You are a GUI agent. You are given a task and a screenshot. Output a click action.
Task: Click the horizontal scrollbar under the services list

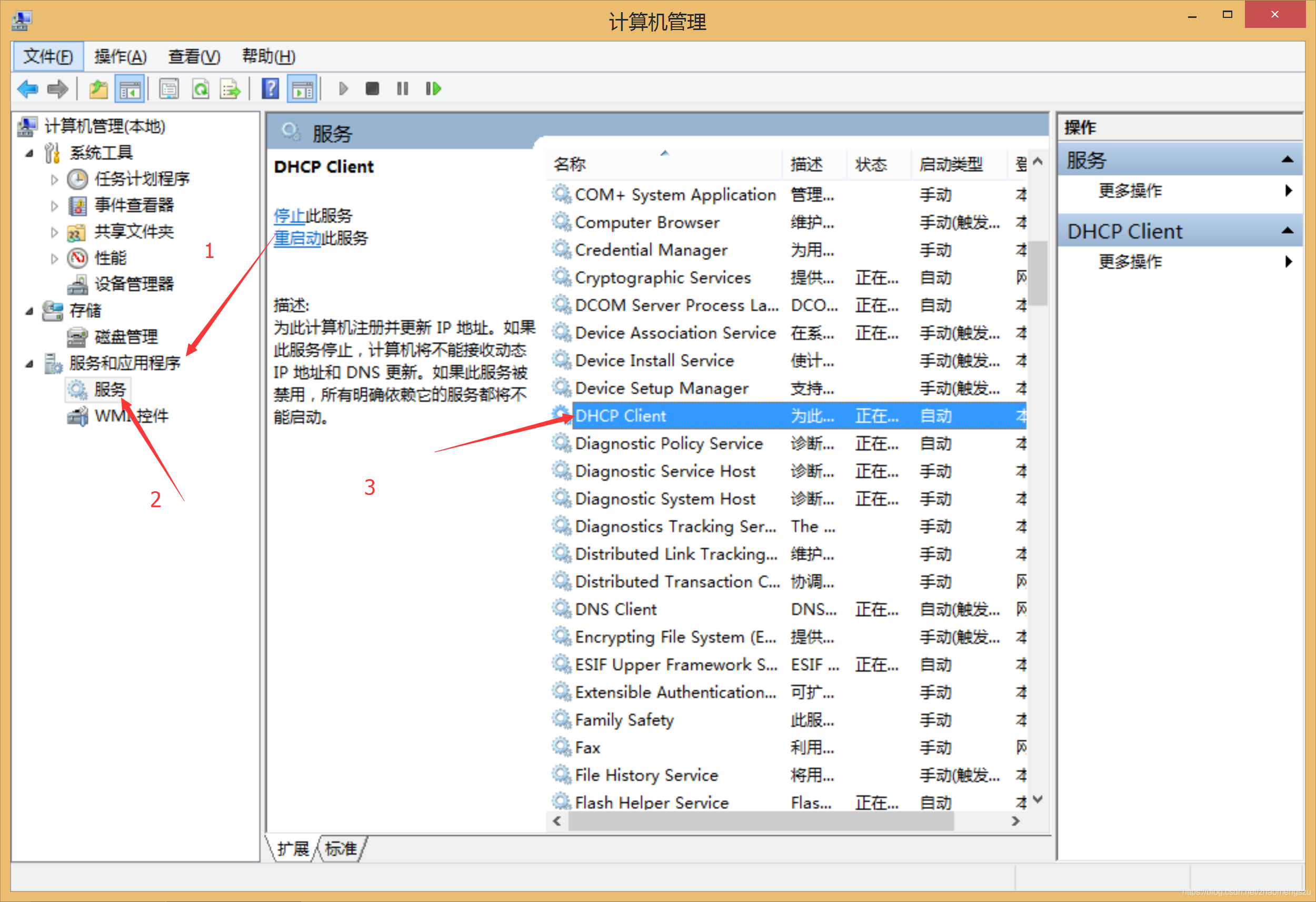(761, 820)
